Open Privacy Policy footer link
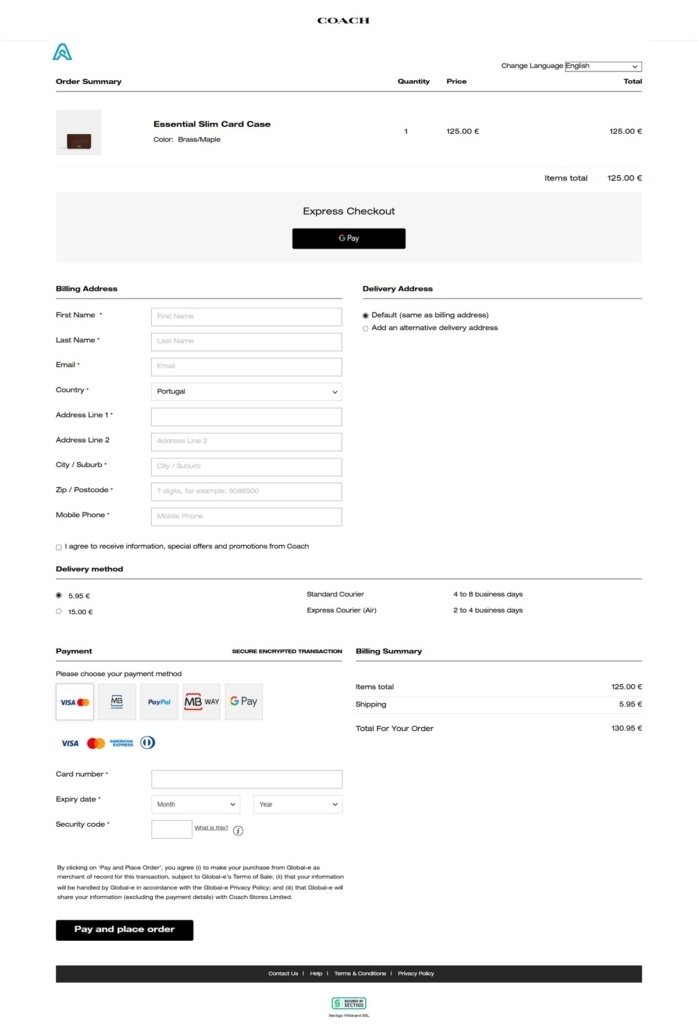The height and width of the screenshot is (1024, 698). click(416, 974)
